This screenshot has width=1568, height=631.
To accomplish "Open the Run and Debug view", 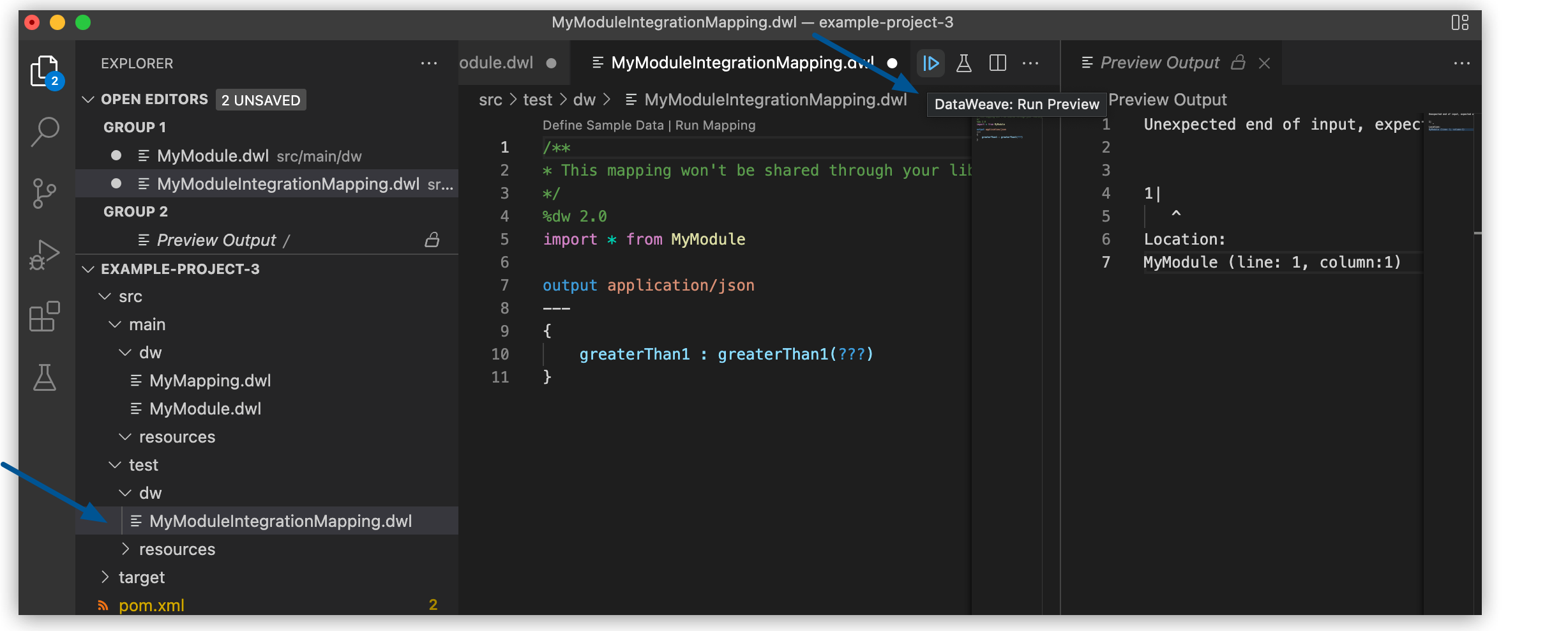I will (44, 254).
